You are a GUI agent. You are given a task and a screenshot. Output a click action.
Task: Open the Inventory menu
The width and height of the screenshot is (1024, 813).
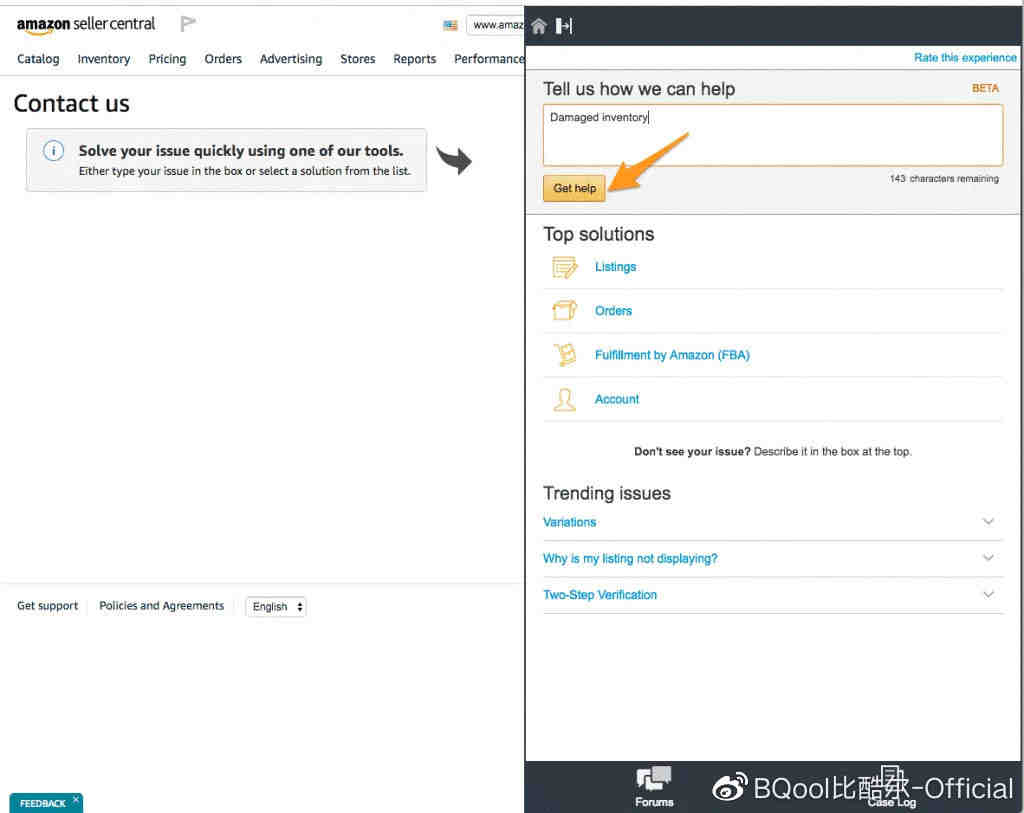103,59
